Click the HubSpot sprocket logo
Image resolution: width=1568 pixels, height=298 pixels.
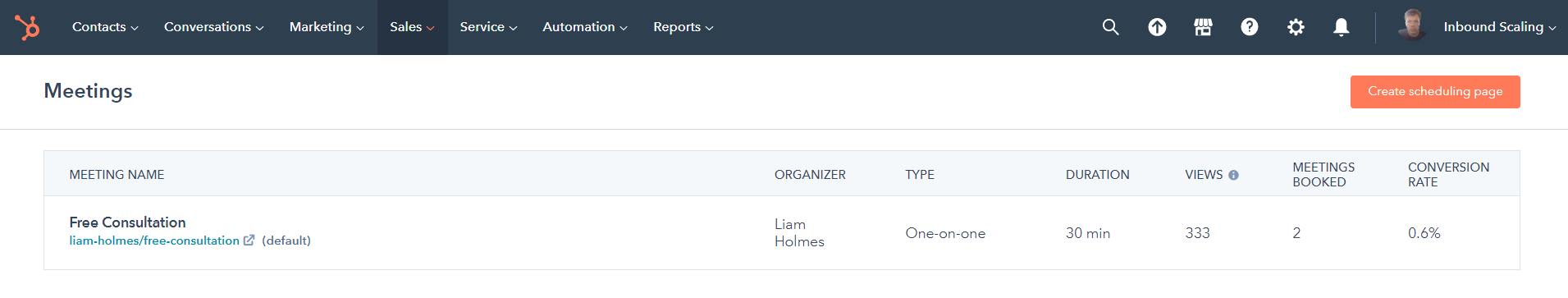tap(27, 27)
